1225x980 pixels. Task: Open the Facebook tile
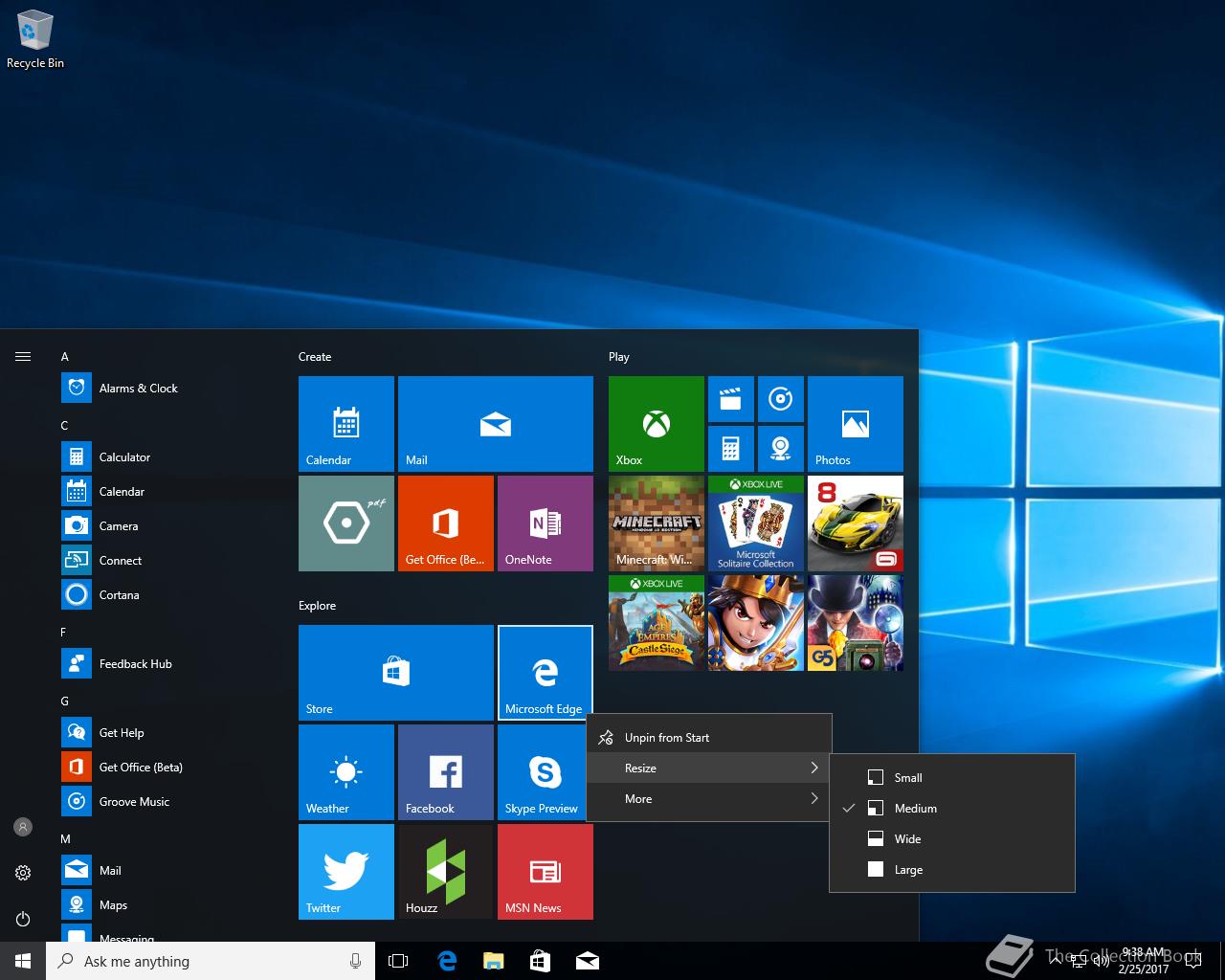point(446,772)
